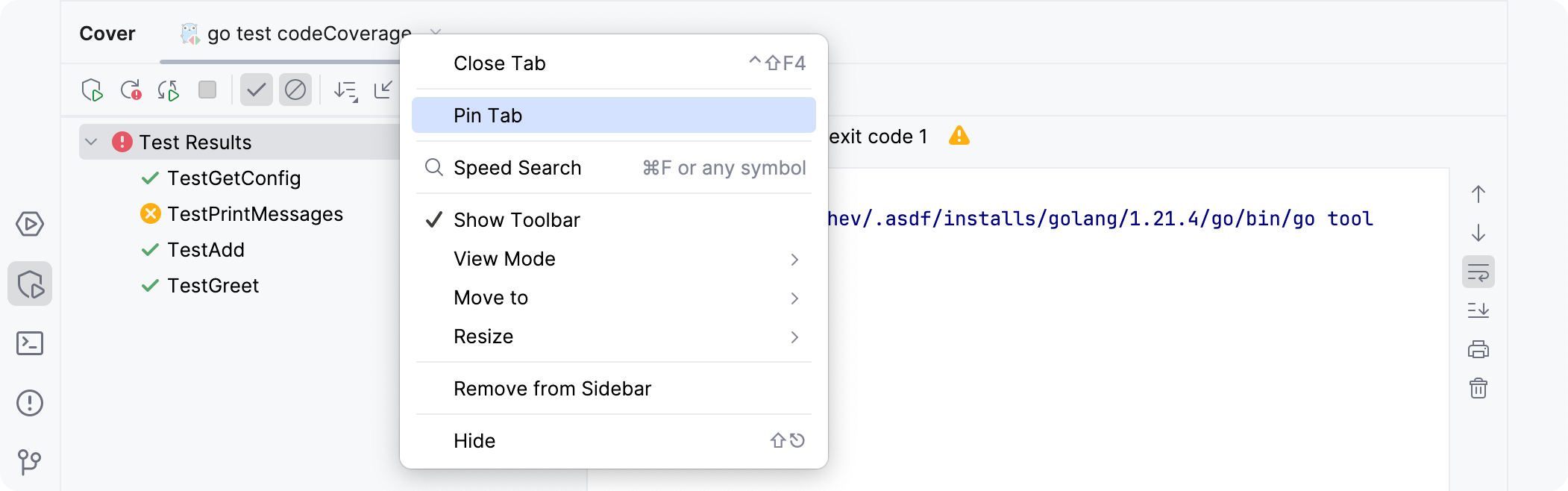Select Remove from Sidebar option
Screen dimensions: 1568x491
point(552,388)
